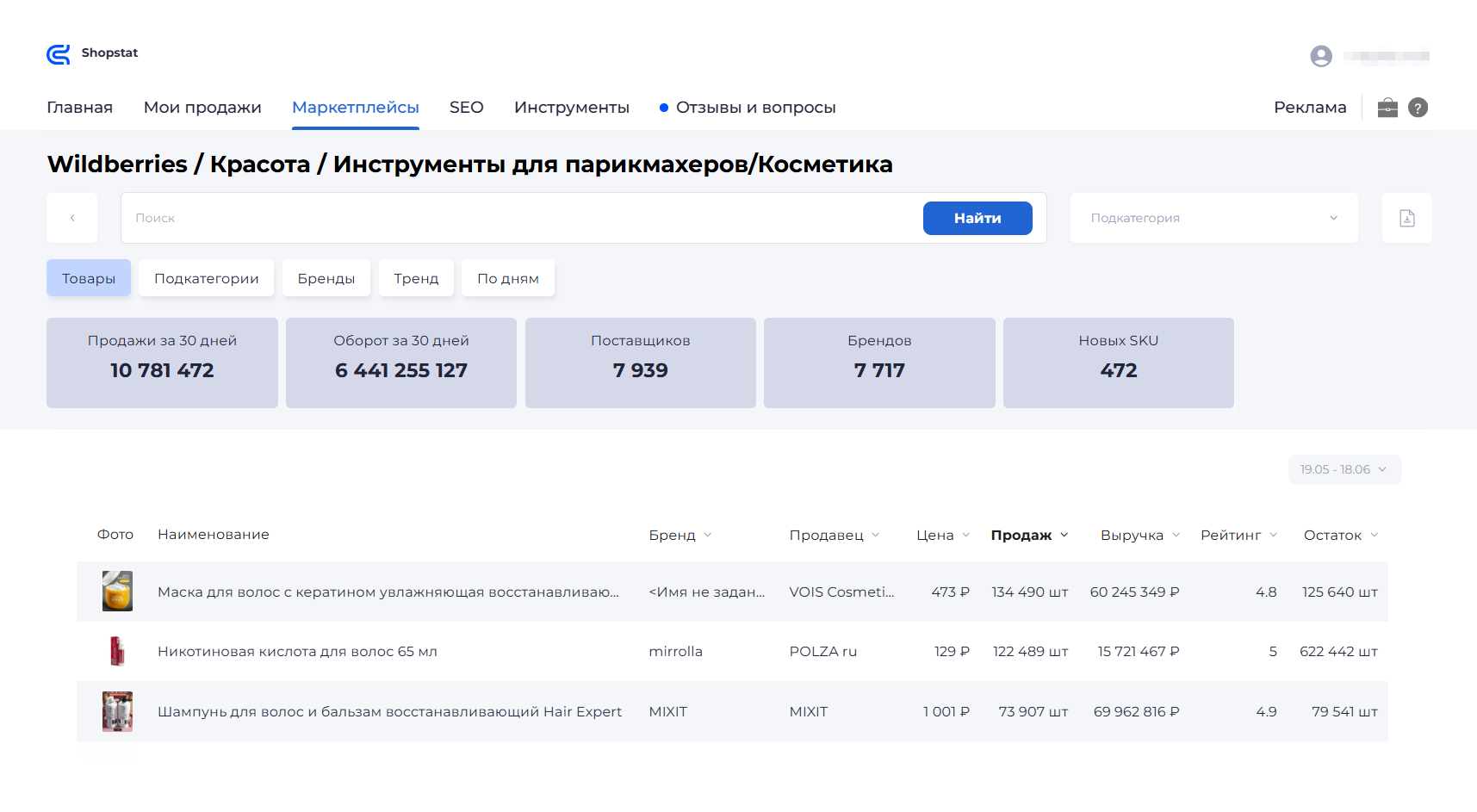1477x812 pixels.
Task: Click the Найти search button
Action: coord(977,218)
